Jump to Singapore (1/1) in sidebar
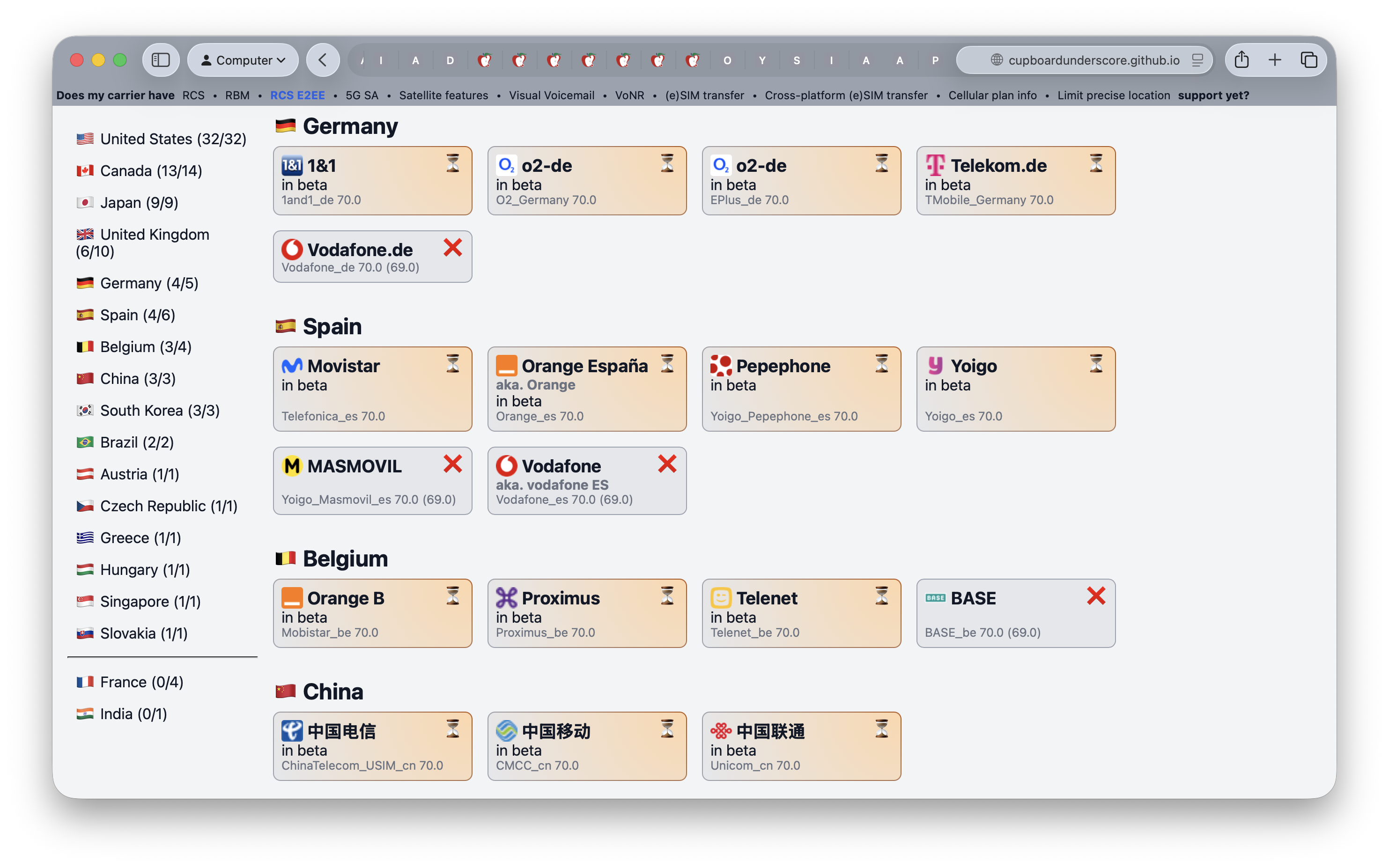This screenshot has height=868, width=1389. click(x=138, y=601)
